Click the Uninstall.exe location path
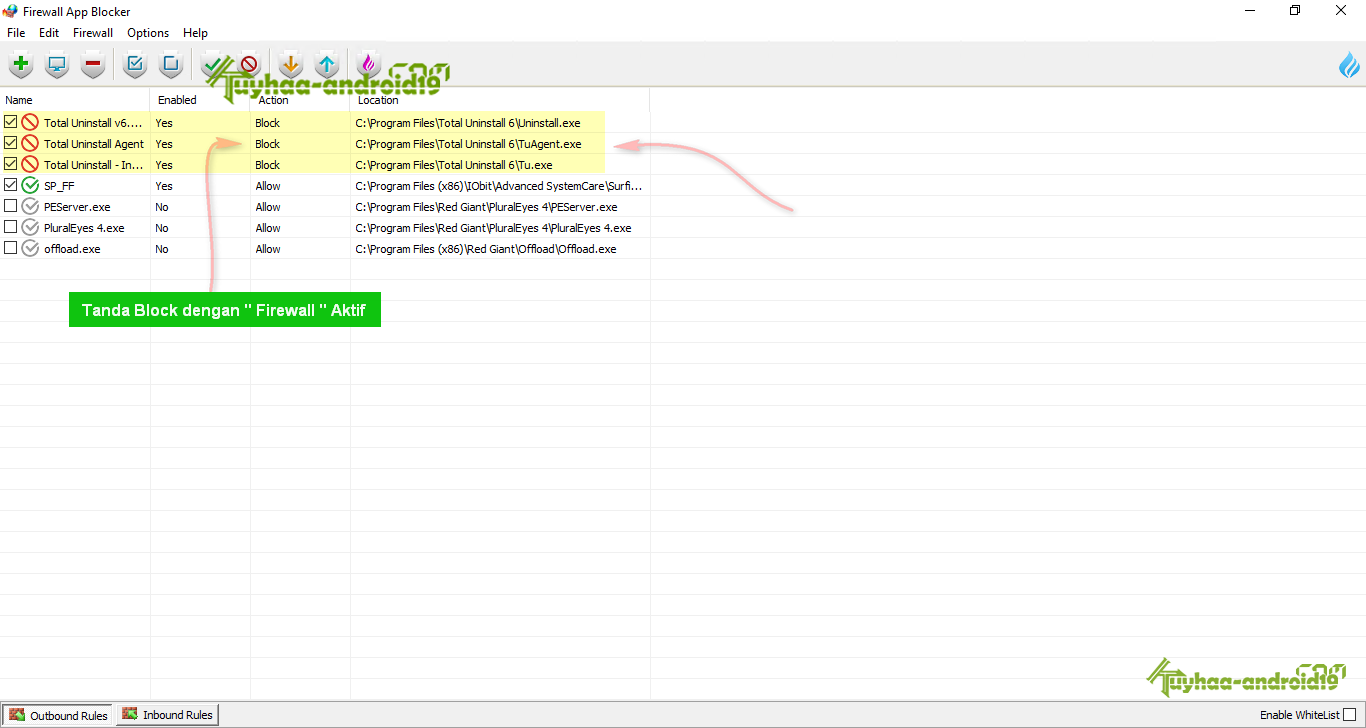Viewport: 1366px width, 728px height. 467,123
